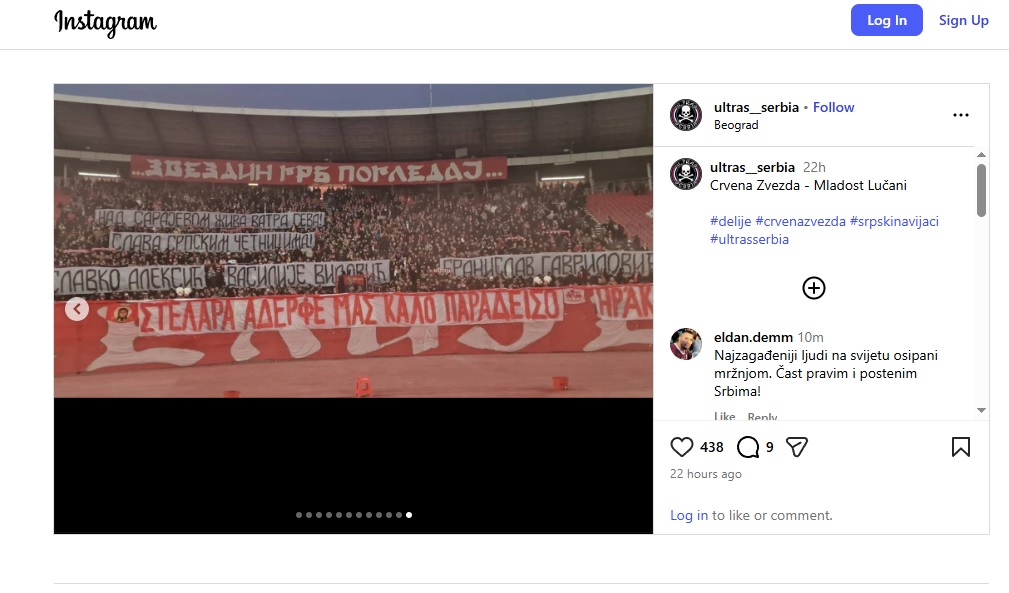Go to Instagram home via logo
Image resolution: width=1009 pixels, height=593 pixels.
(x=106, y=23)
